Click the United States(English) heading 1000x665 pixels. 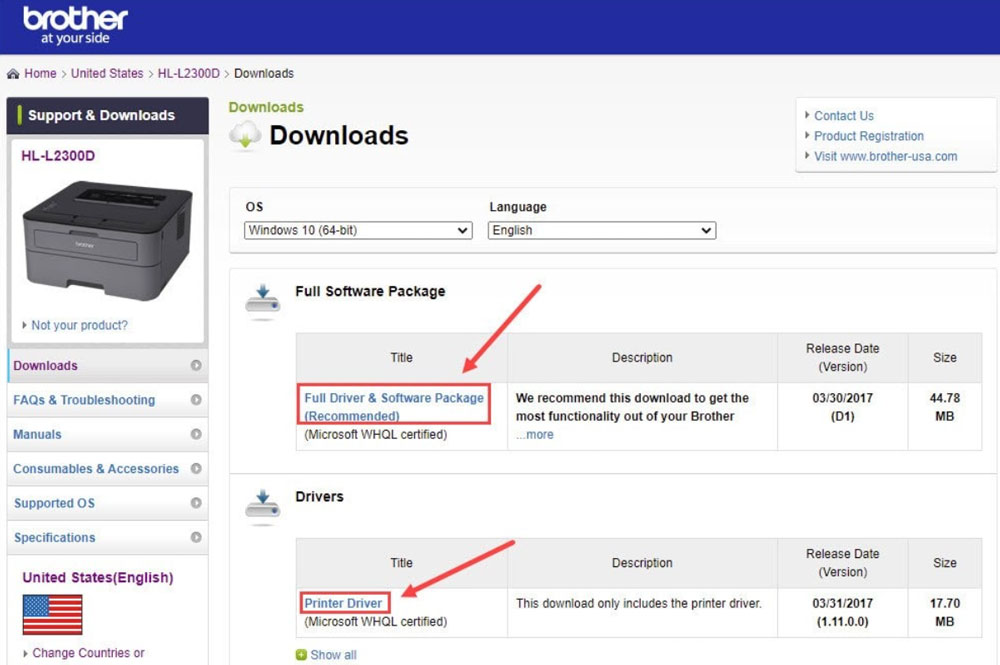[98, 578]
